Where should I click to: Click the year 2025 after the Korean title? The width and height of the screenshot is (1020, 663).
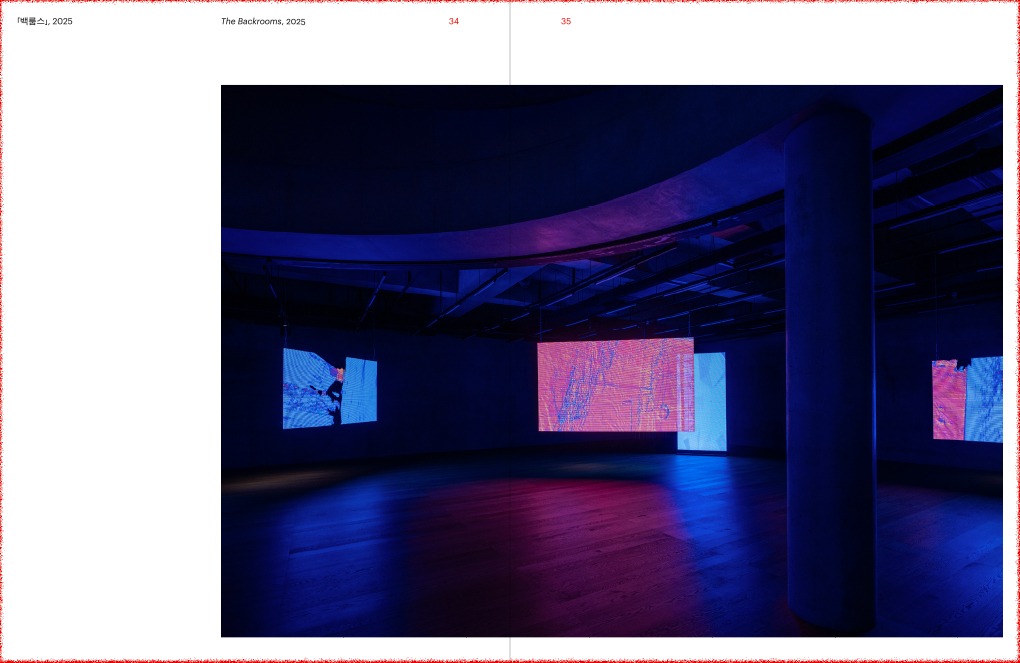tap(62, 21)
